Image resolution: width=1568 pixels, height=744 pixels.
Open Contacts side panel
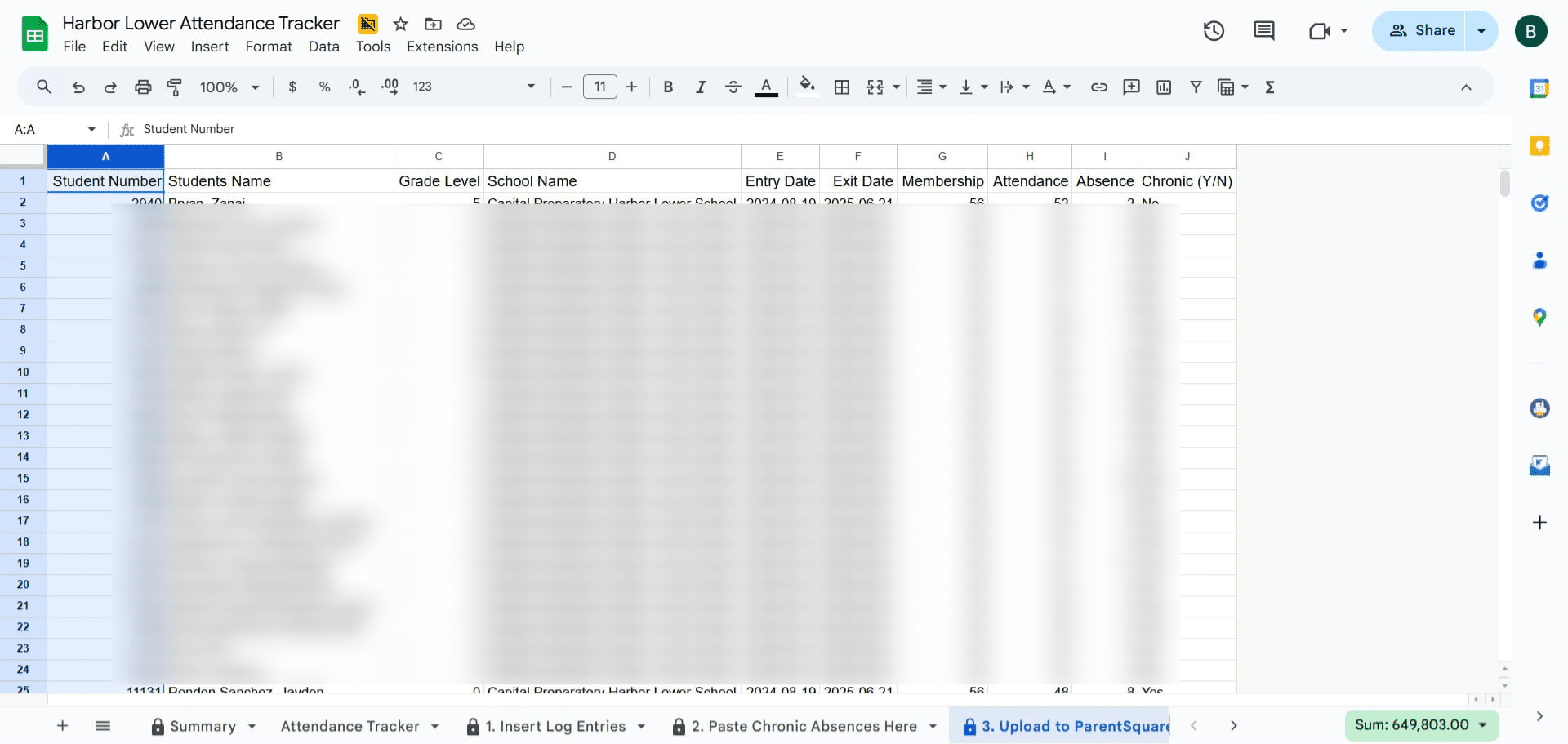[x=1539, y=261]
